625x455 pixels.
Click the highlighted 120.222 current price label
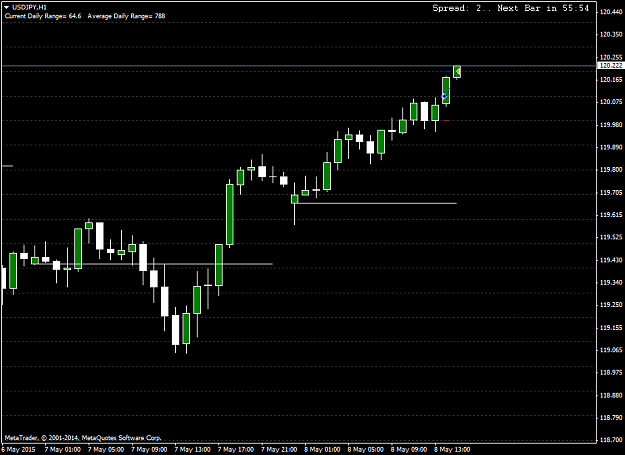(x=611, y=66)
